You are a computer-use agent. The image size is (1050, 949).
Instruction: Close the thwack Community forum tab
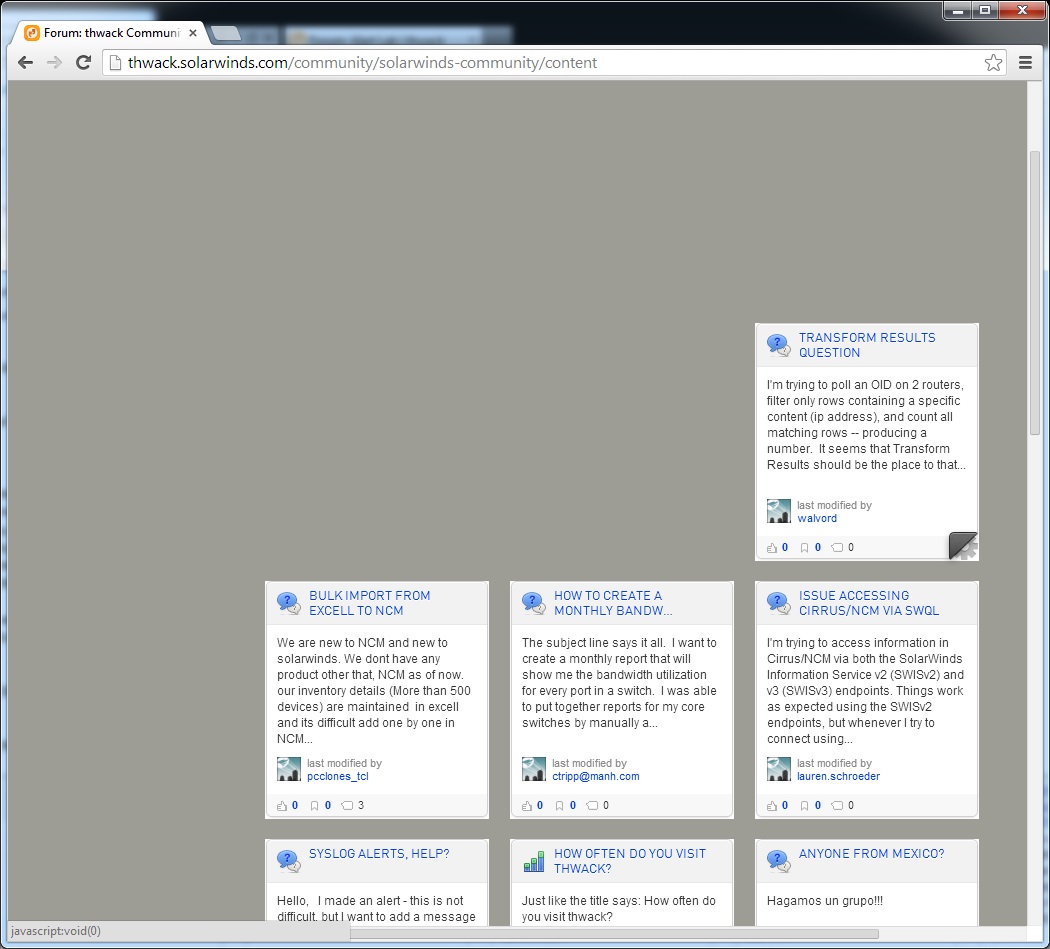coord(193,33)
